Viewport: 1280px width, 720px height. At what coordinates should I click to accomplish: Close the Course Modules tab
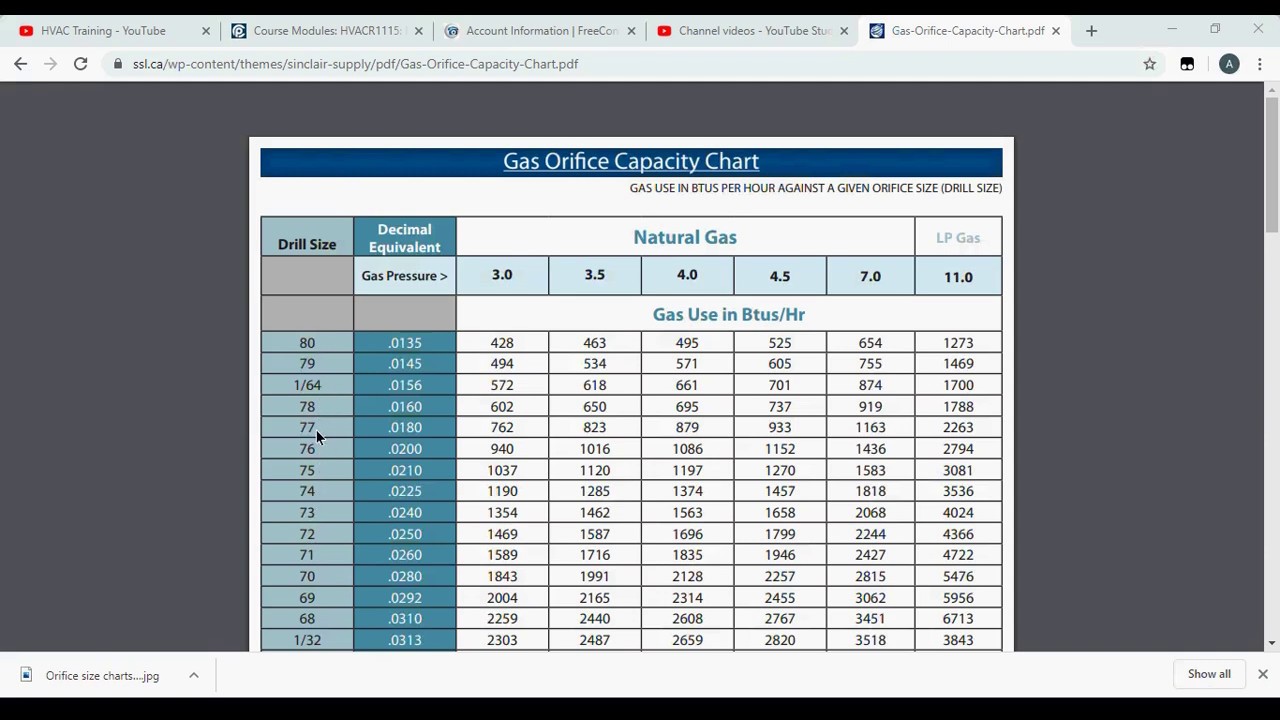[x=419, y=31]
